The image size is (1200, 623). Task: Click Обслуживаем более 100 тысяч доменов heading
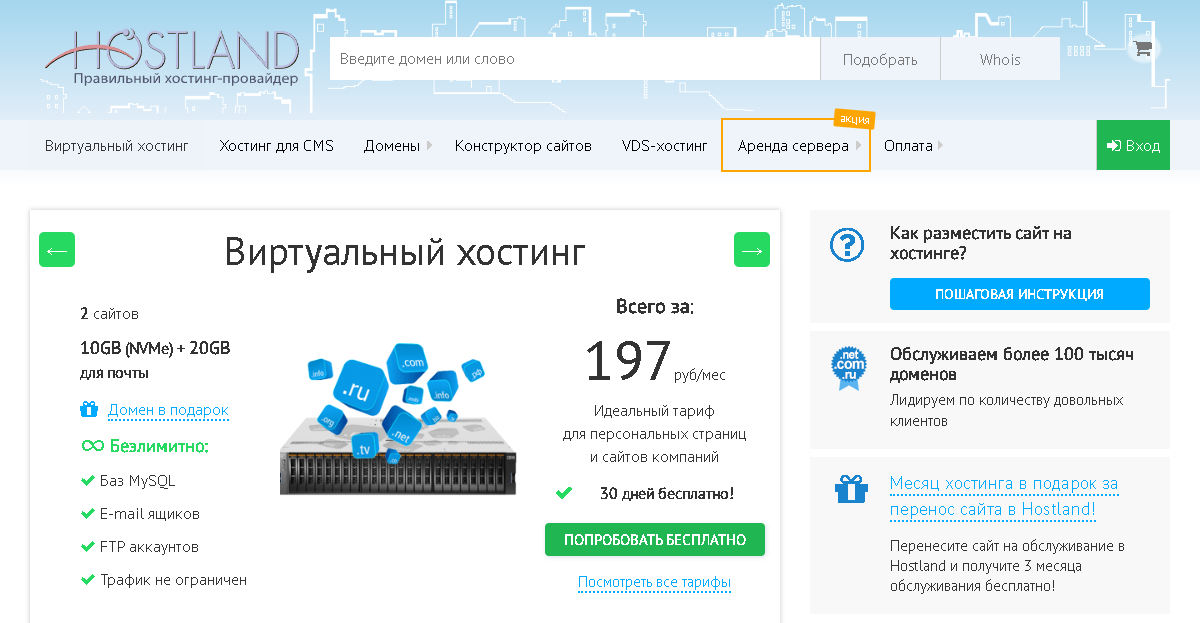(1012, 364)
